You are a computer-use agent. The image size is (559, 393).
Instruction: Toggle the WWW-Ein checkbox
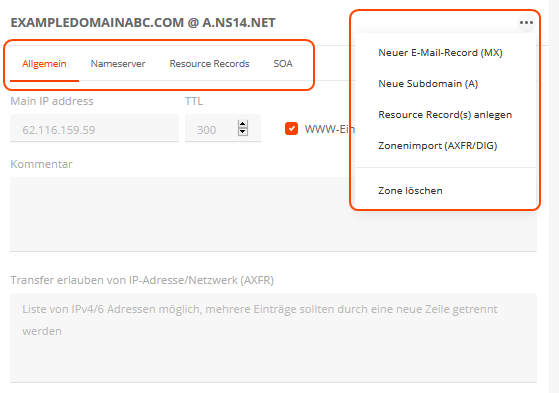292,129
